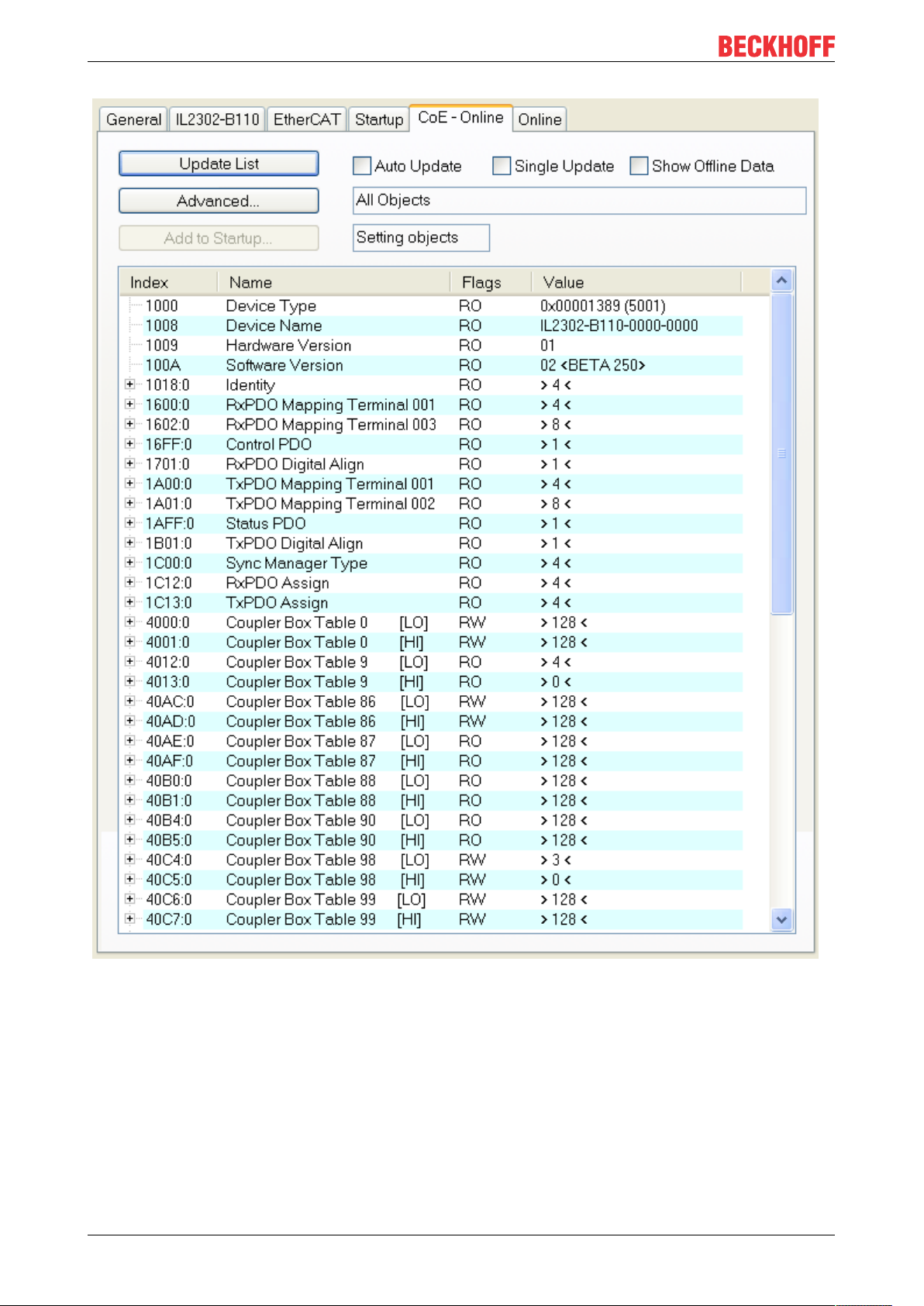The width and height of the screenshot is (924, 1306).
Task: Click the value 02 <BETA 250>
Action: point(592,365)
